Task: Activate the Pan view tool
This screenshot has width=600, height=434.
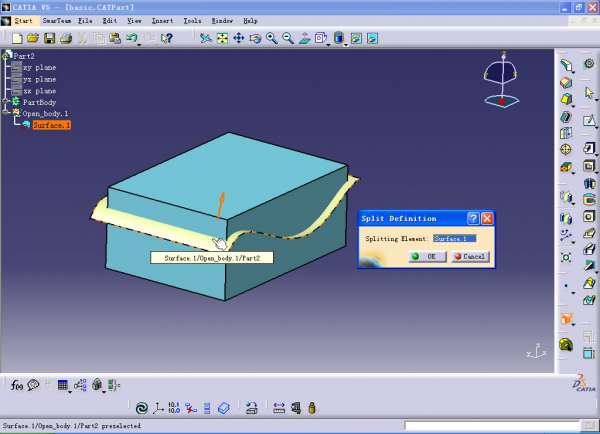Action: pos(239,39)
